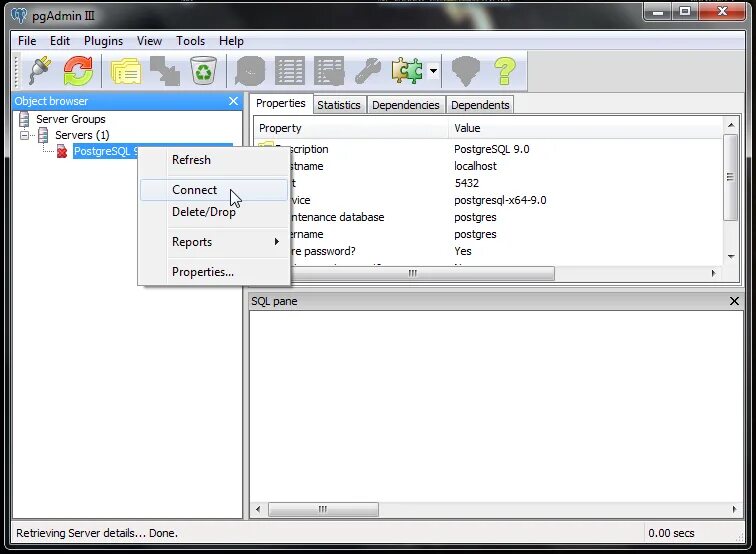Click the Property column header
The height and width of the screenshot is (554, 756).
[351, 128]
